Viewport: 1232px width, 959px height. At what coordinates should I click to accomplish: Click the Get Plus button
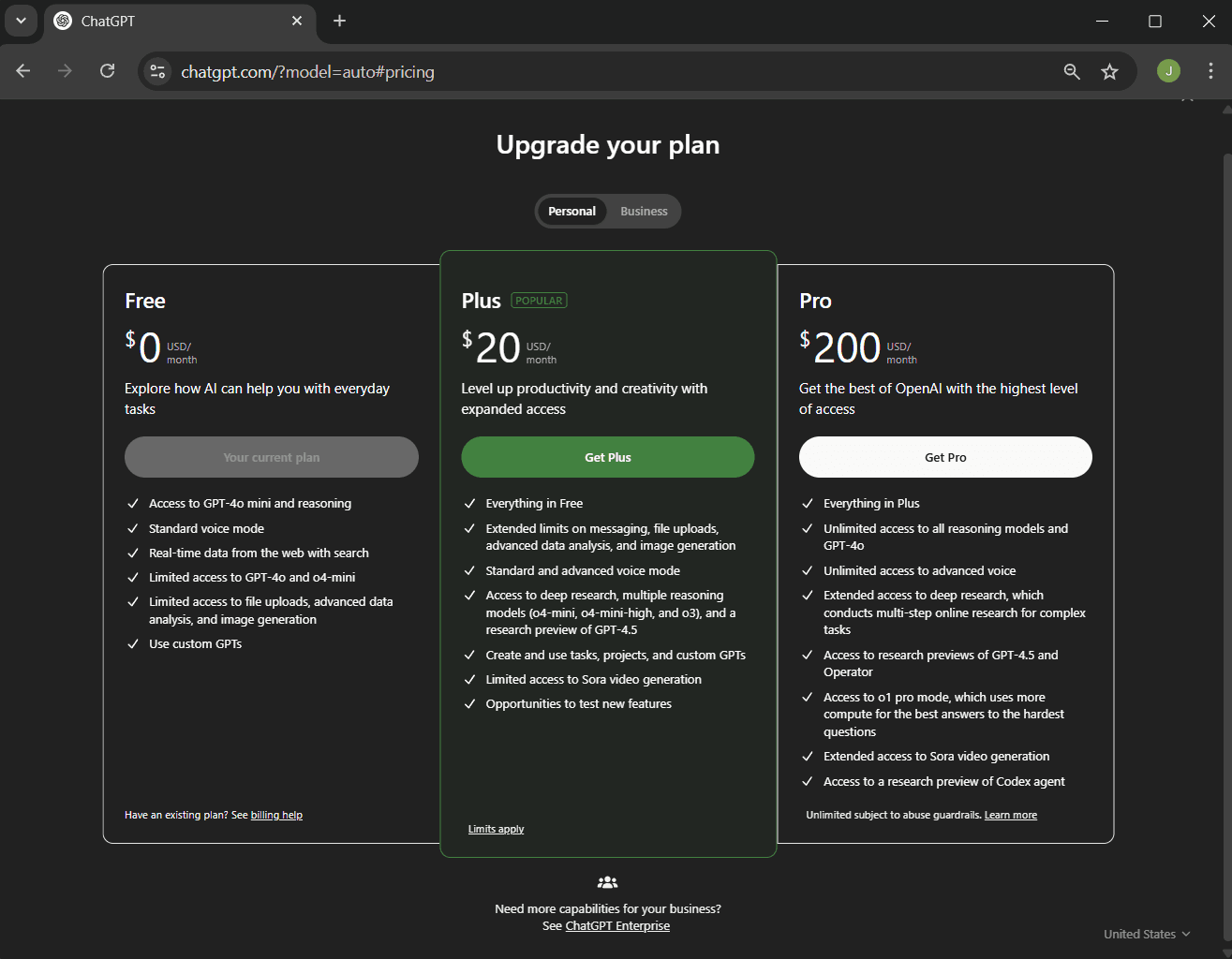click(x=608, y=457)
